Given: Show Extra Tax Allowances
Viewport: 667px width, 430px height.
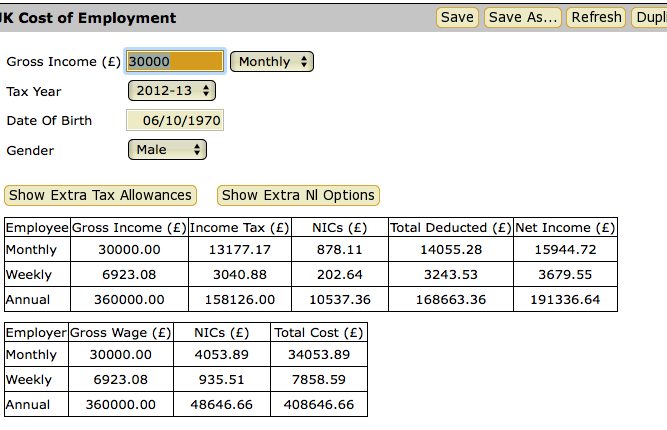Looking at the screenshot, I should pyautogui.click(x=100, y=195).
